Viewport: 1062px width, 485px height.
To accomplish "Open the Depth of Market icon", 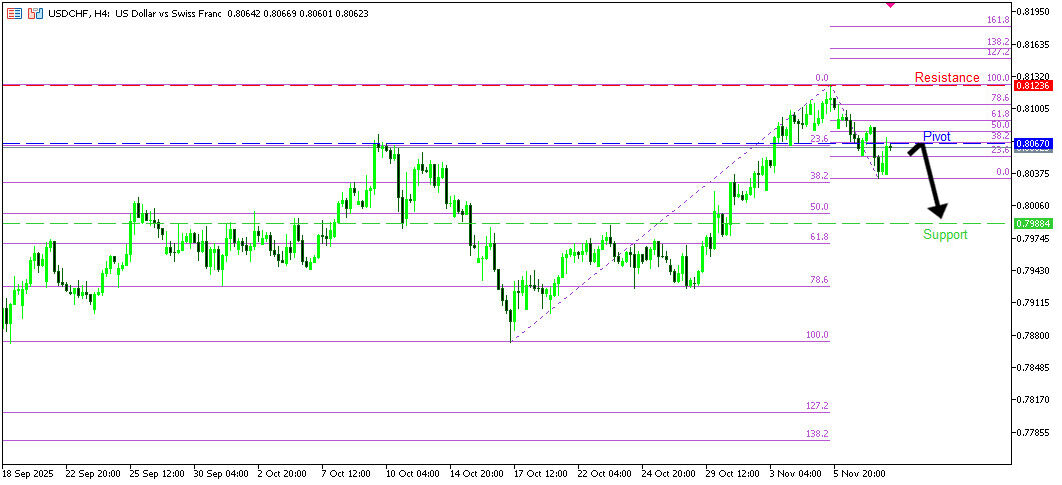I will [x=35, y=14].
